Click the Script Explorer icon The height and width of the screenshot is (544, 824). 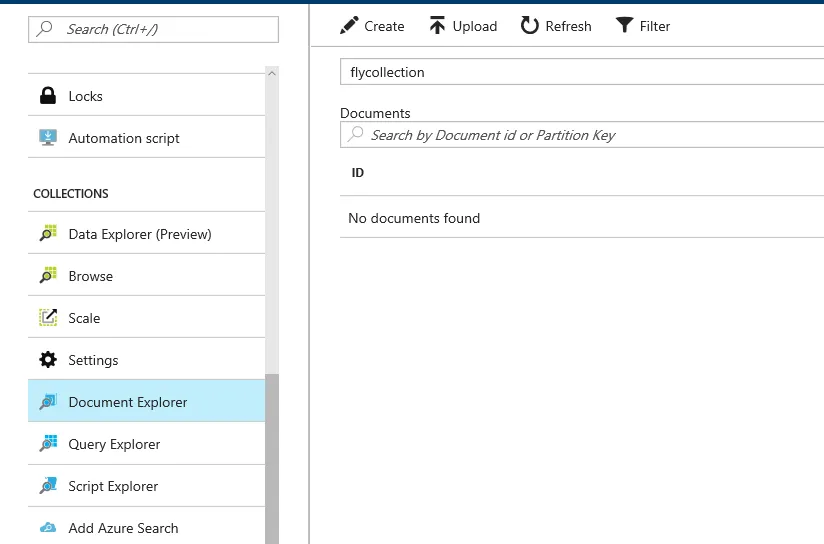pos(47,486)
